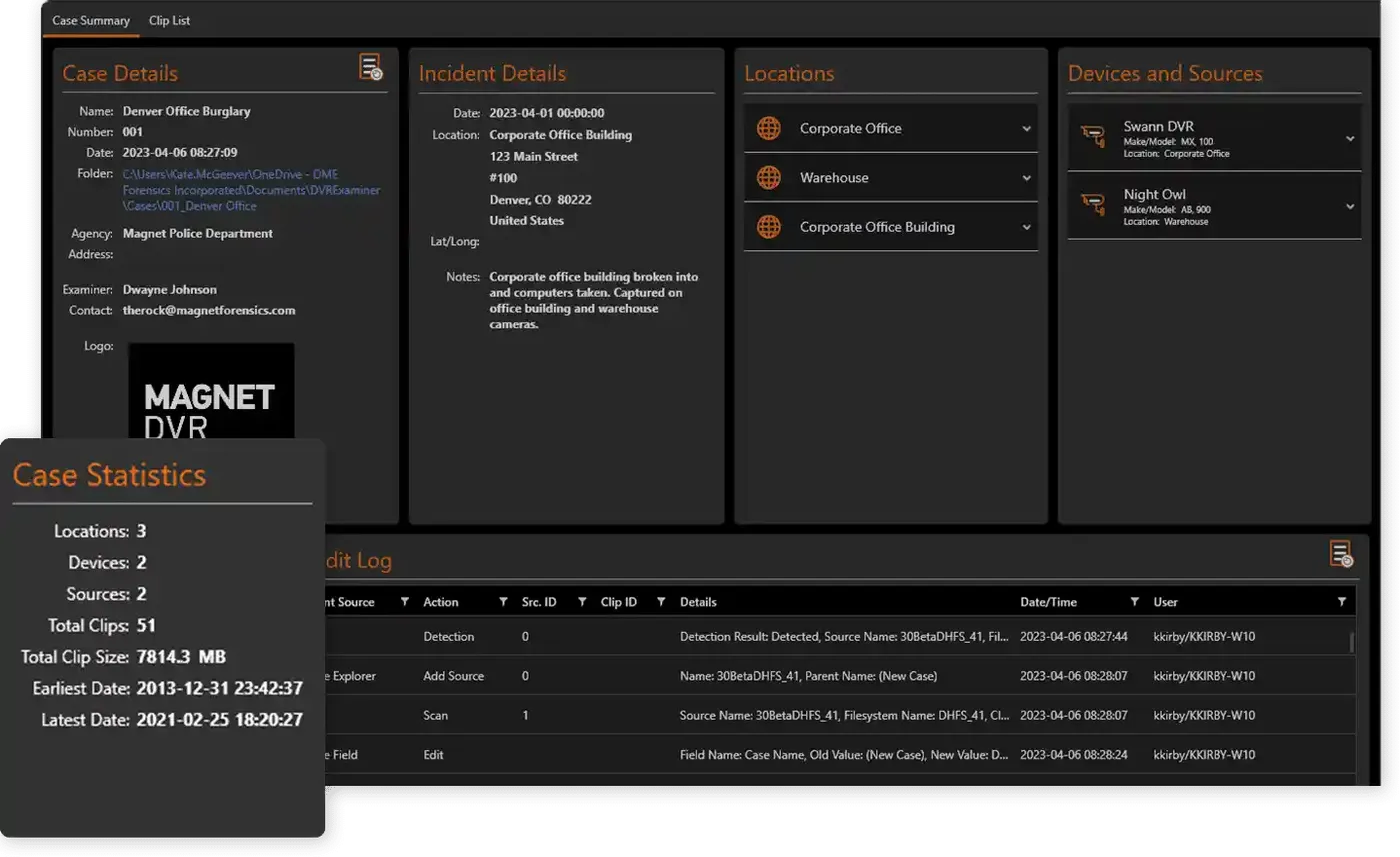The height and width of the screenshot is (857, 1400).
Task: Click the timestamp in the Add Source row
Action: (1074, 676)
